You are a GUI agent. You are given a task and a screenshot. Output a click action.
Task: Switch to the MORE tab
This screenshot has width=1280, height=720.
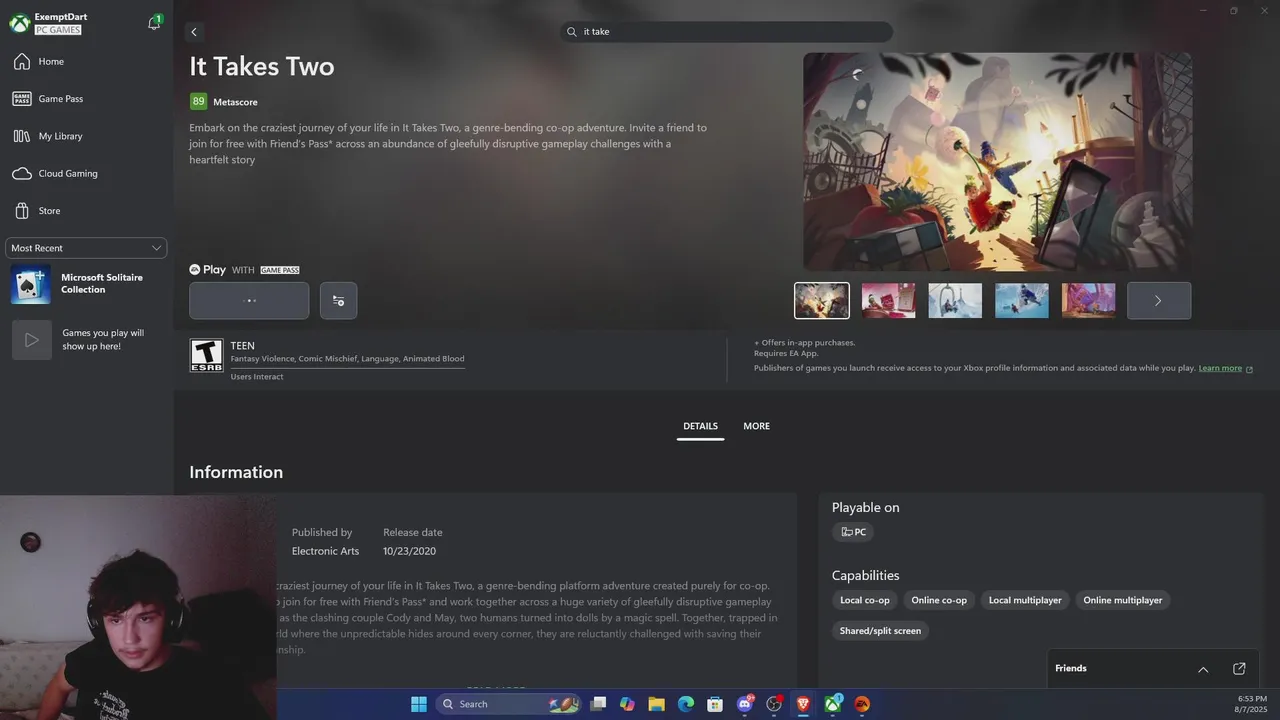pos(756,426)
